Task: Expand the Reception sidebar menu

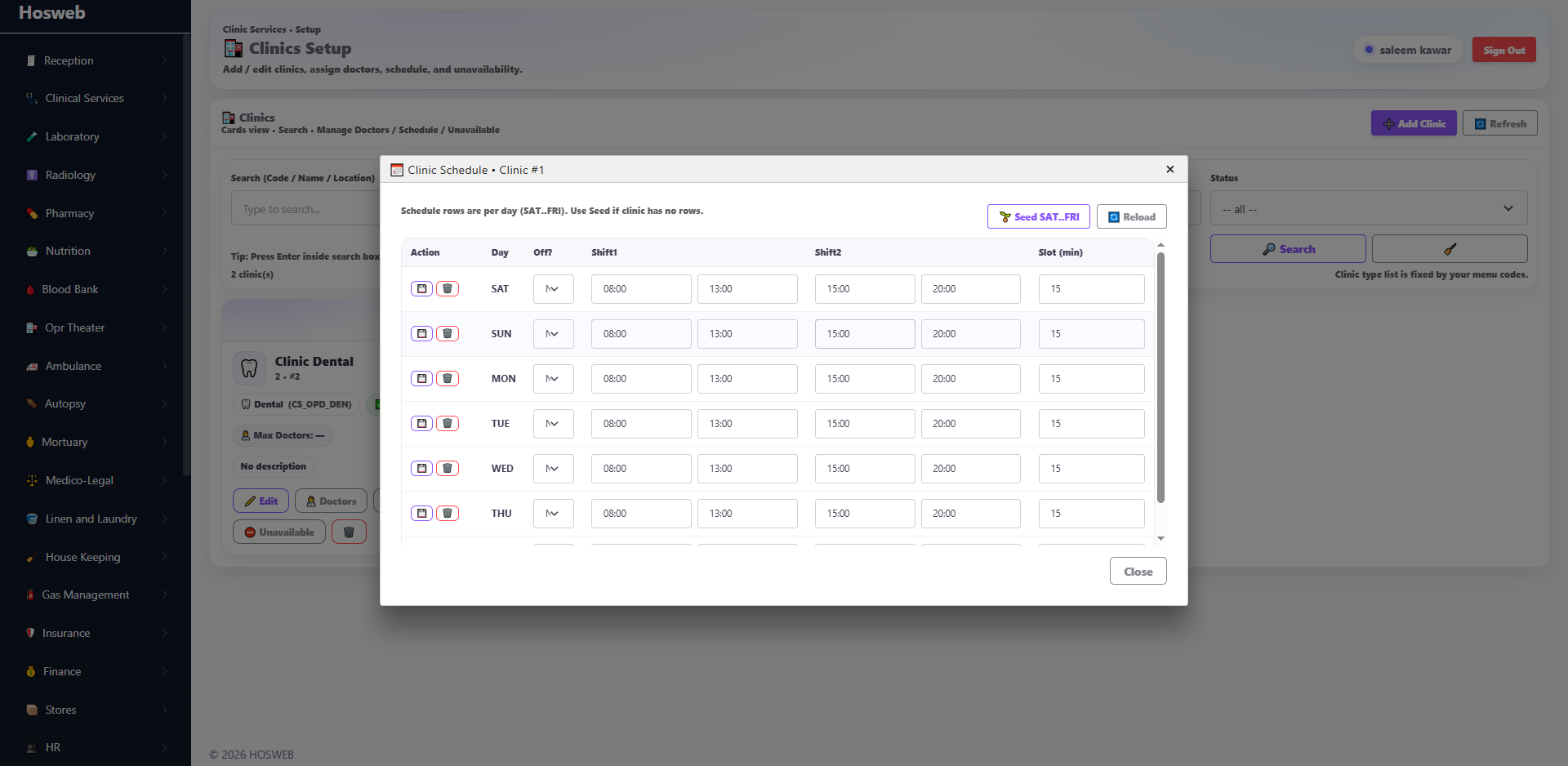Action: point(96,60)
